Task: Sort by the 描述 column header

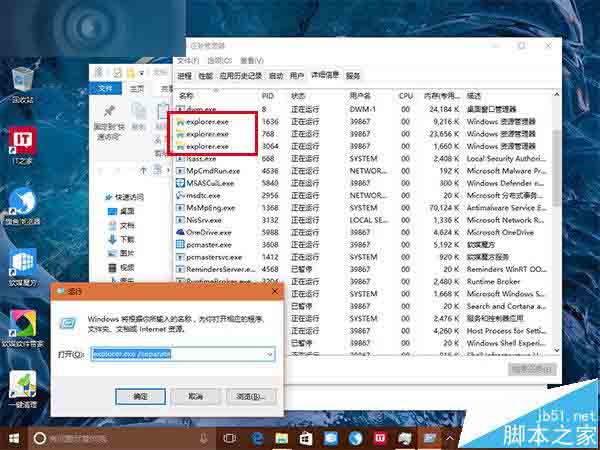Action: (474, 96)
